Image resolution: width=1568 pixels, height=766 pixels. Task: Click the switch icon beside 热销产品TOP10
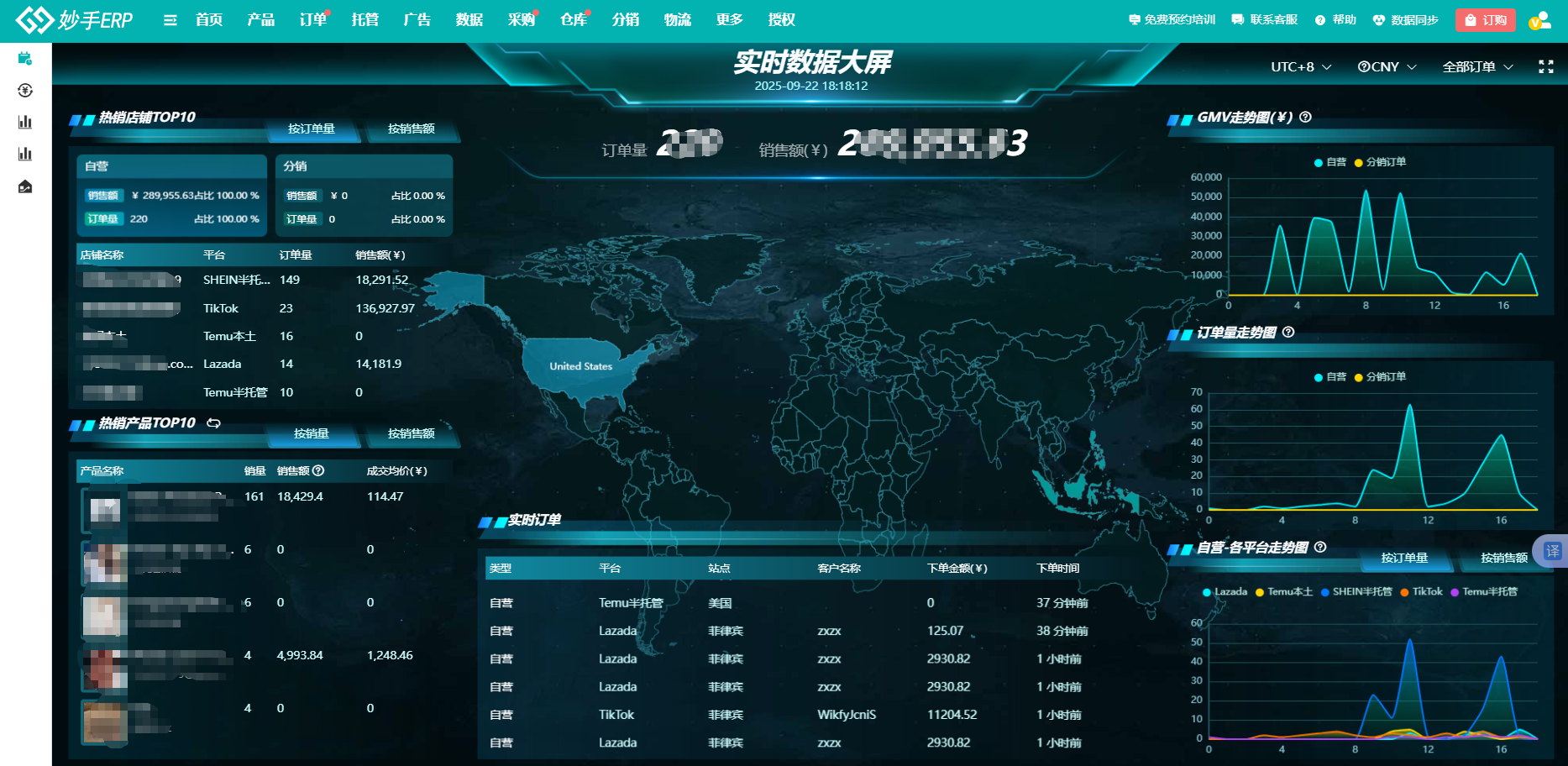click(x=213, y=422)
